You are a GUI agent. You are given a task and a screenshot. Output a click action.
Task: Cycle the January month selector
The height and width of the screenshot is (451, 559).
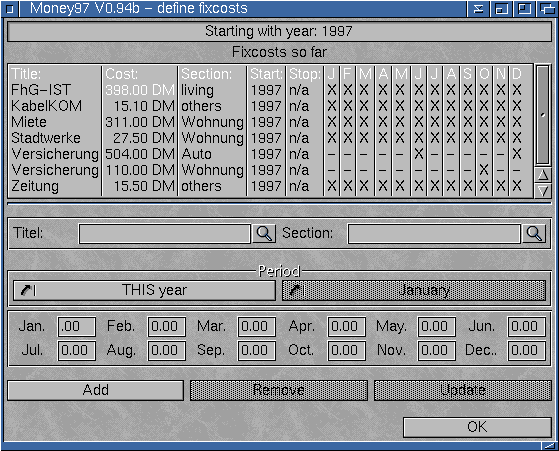(x=414, y=290)
